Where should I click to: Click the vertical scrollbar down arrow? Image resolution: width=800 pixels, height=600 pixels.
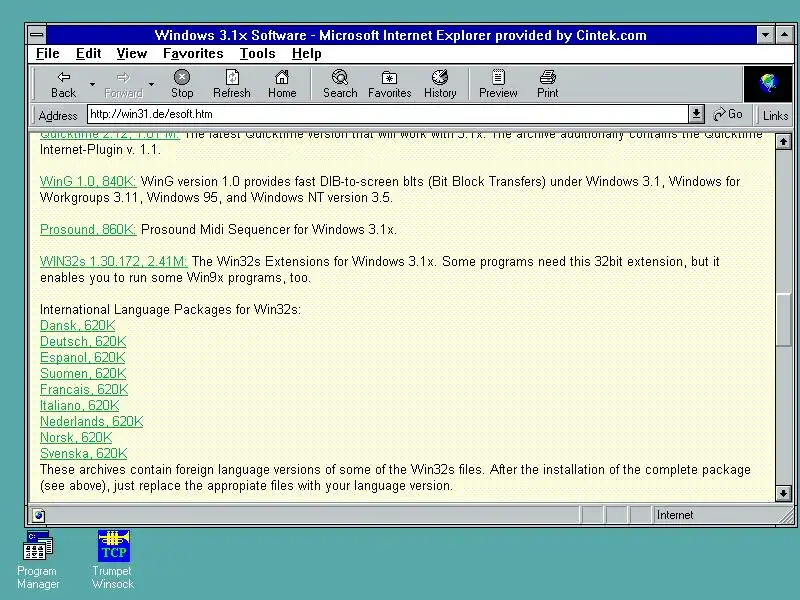[783, 493]
